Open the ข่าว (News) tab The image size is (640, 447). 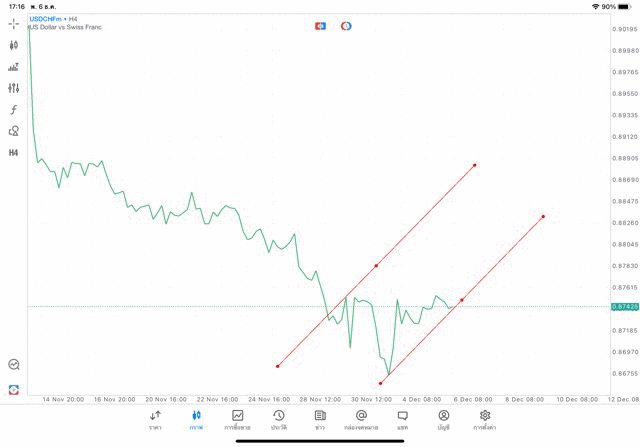[320, 420]
